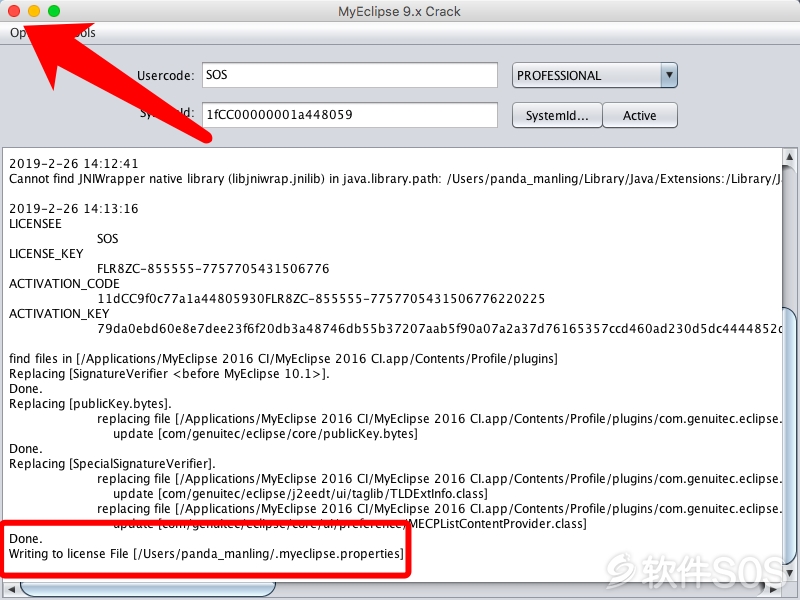800x600 pixels.
Task: Click the log's vertical scrollbar up arrow
Action: coord(789,157)
